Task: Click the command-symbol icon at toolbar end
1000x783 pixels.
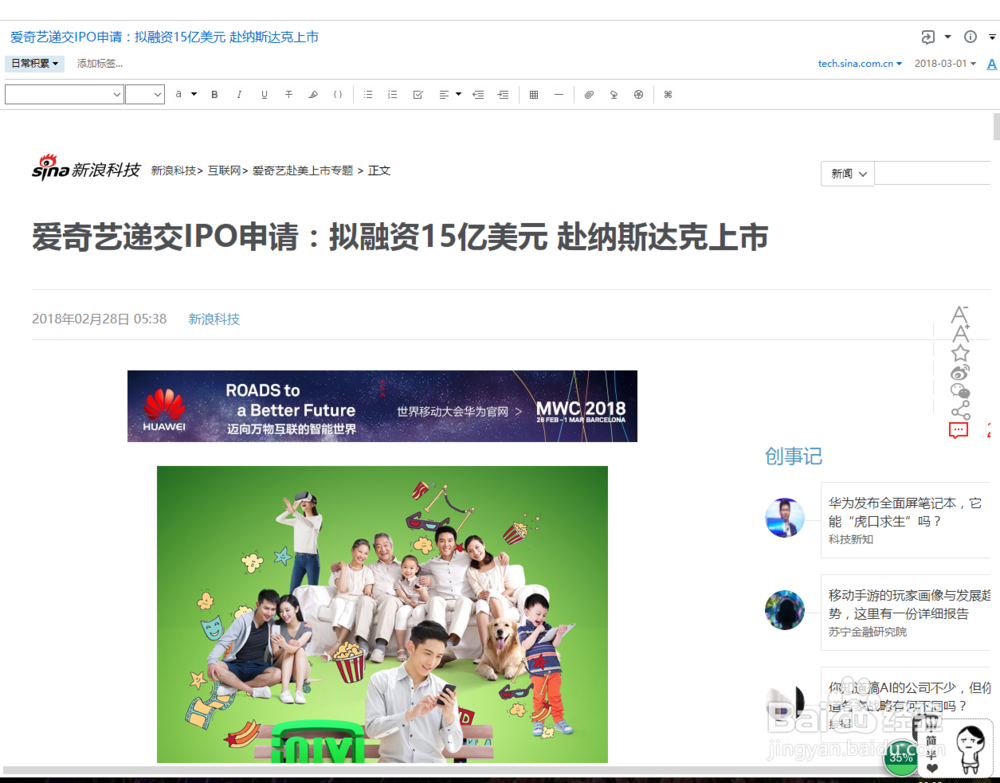Action: coord(668,94)
